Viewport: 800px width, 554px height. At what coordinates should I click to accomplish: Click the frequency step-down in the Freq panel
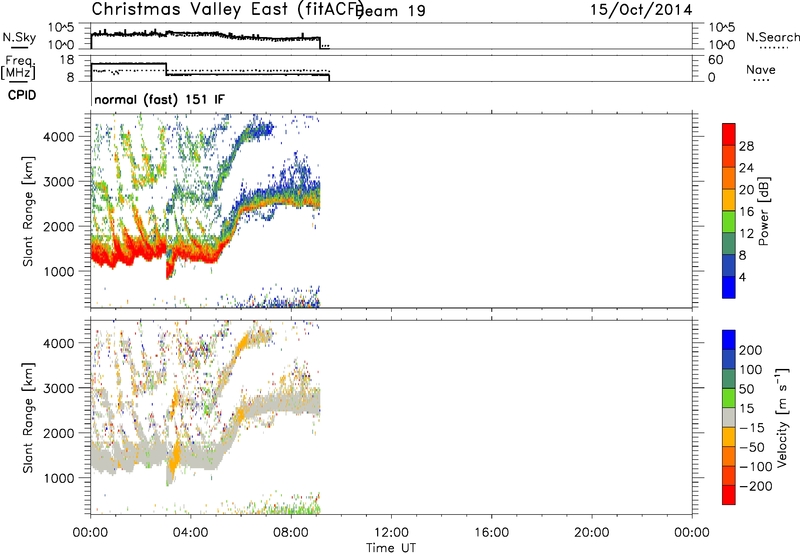click(x=166, y=69)
